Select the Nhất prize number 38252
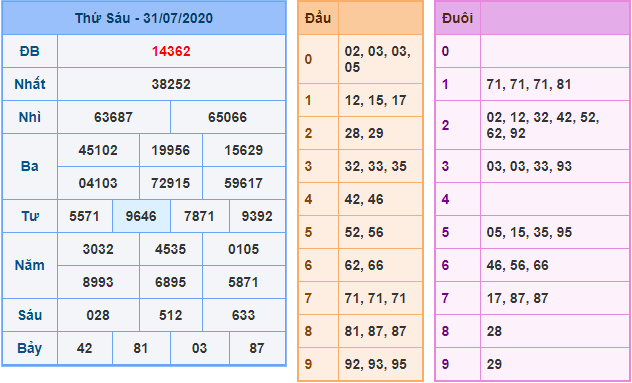Image resolution: width=632 pixels, height=383 pixels. coord(171,84)
